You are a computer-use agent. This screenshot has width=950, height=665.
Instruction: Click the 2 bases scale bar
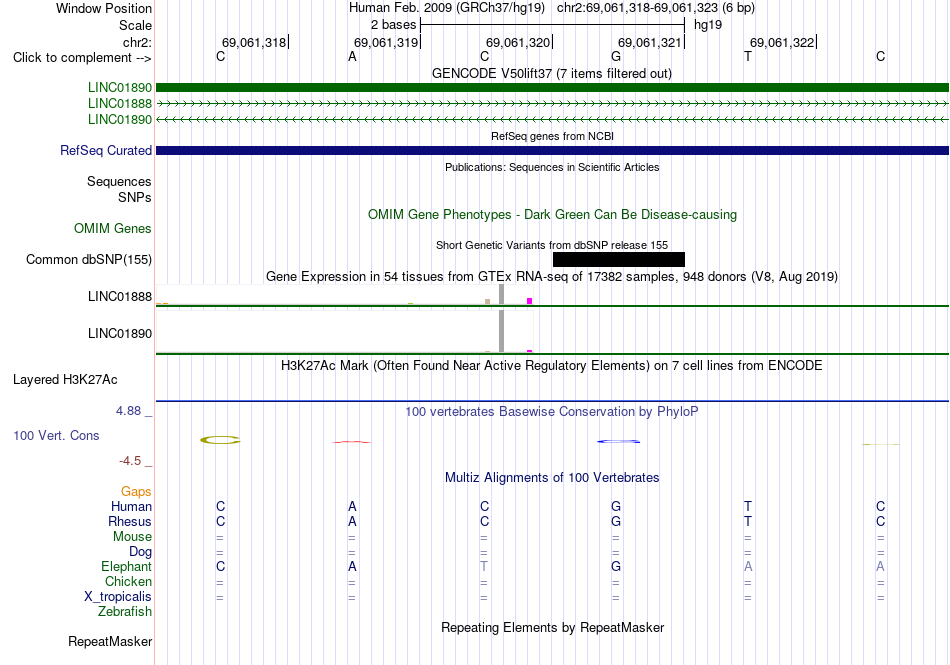point(552,25)
